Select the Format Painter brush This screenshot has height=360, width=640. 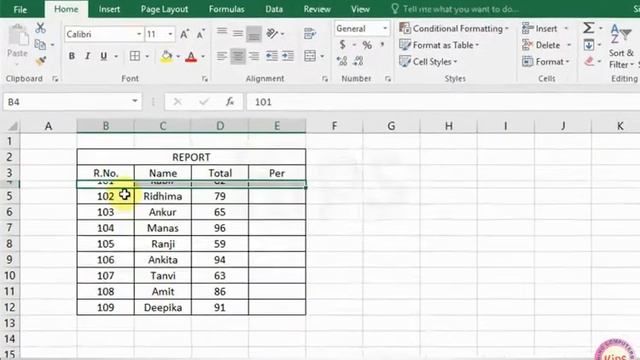tap(40, 61)
